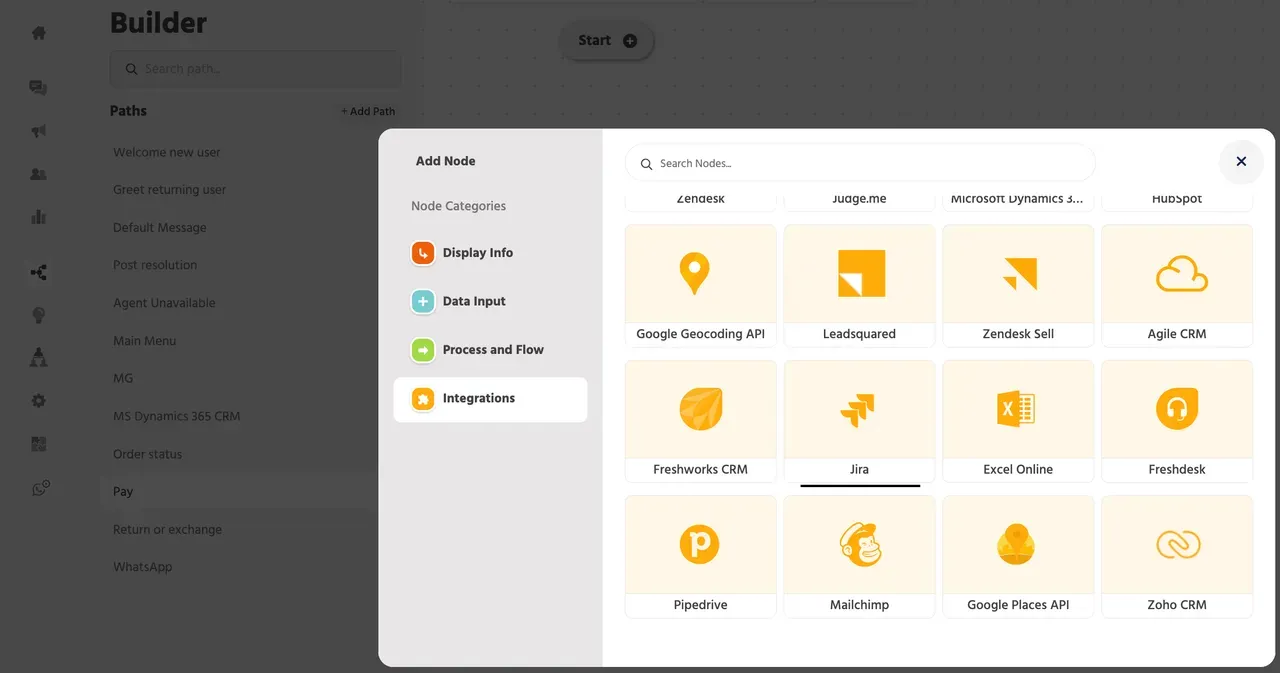The height and width of the screenshot is (673, 1280).
Task: Click the lightbulb sidebar icon
Action: point(38,315)
